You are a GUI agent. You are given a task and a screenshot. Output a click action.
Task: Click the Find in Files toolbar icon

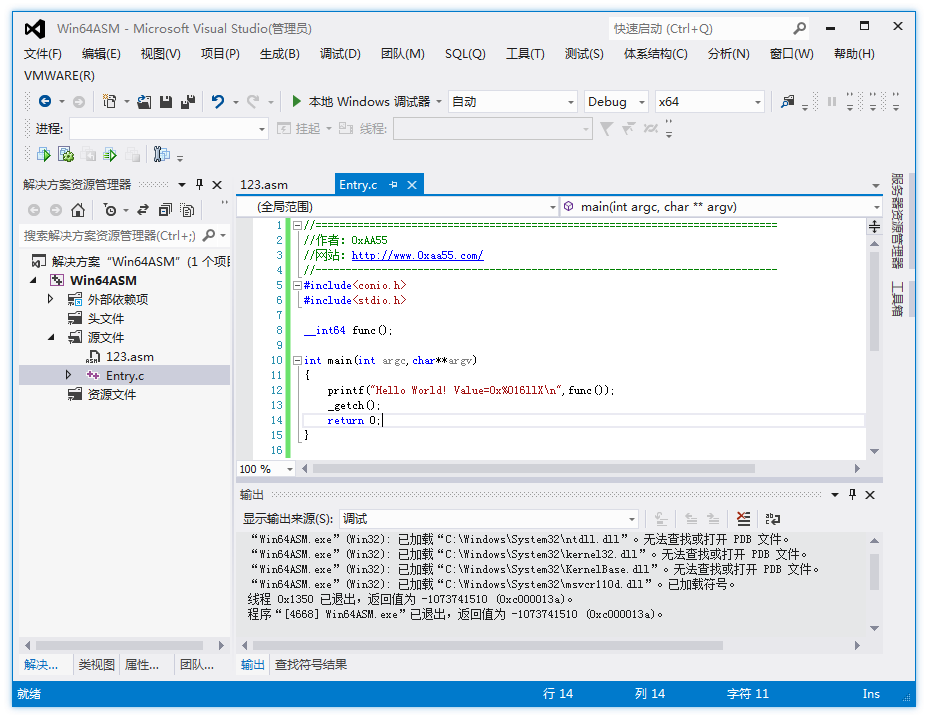click(x=789, y=101)
